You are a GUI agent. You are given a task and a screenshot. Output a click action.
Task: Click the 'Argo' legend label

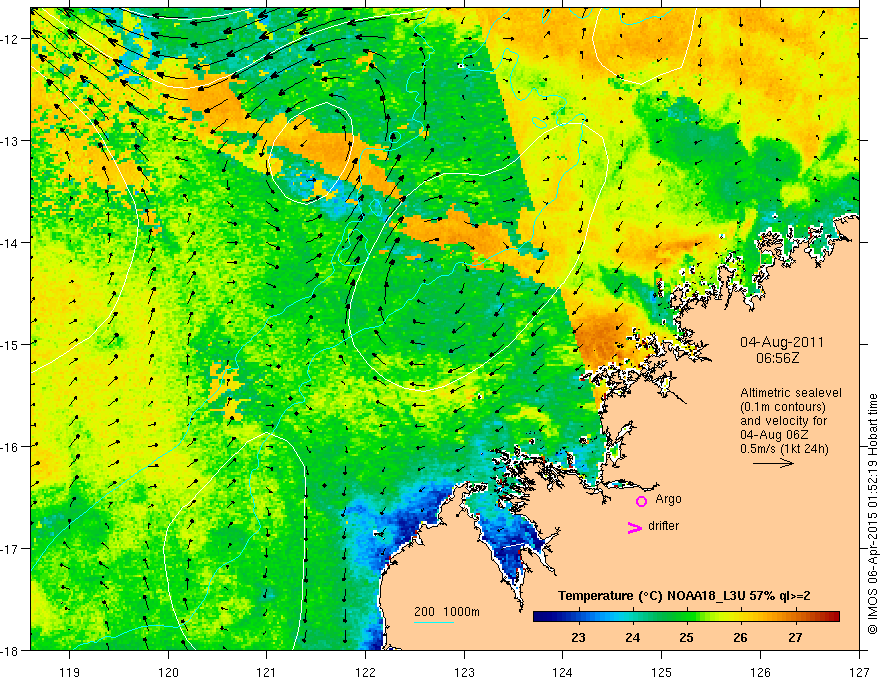[x=668, y=499]
